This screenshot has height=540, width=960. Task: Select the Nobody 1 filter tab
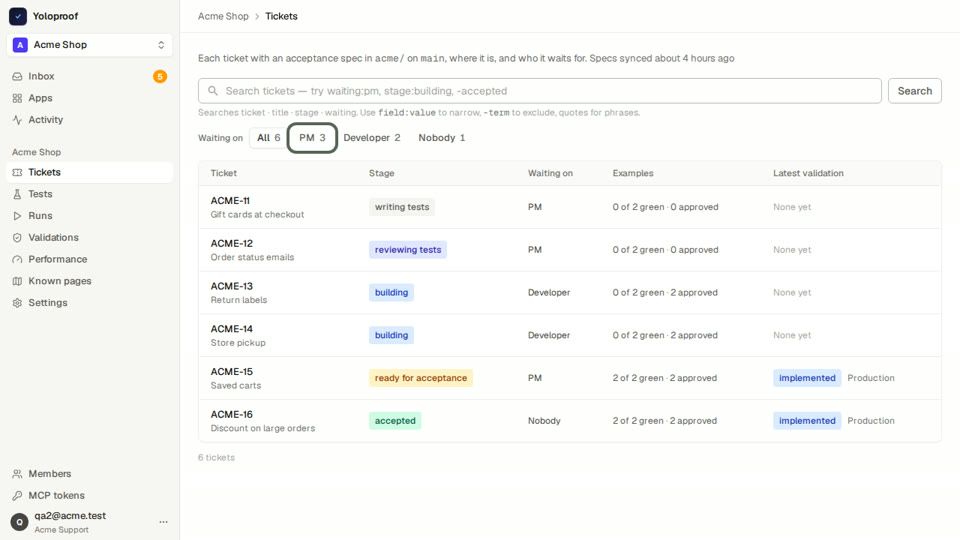pyautogui.click(x=441, y=138)
